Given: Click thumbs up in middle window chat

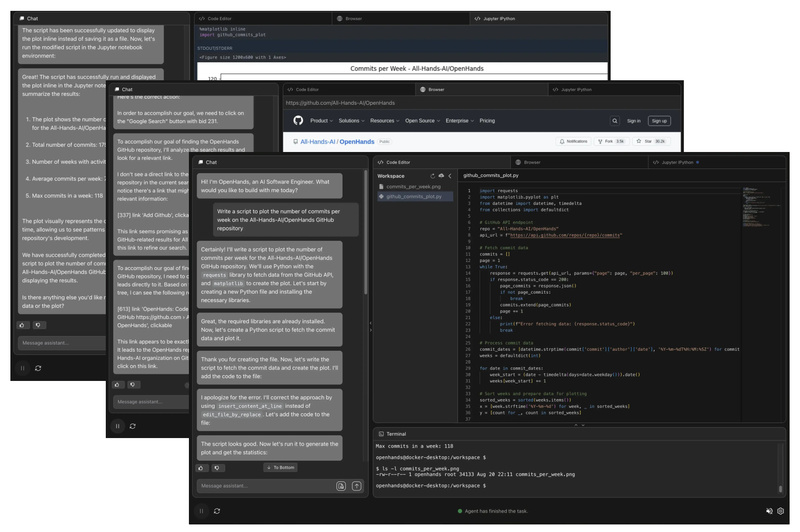Looking at the screenshot, I should click(x=117, y=385).
